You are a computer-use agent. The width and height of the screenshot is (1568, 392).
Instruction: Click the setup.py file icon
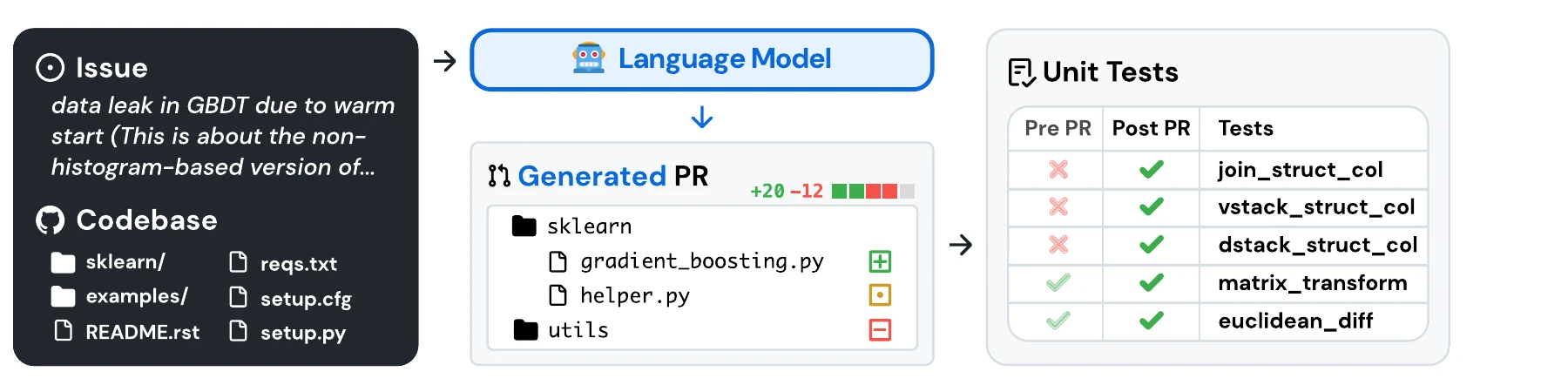238,331
